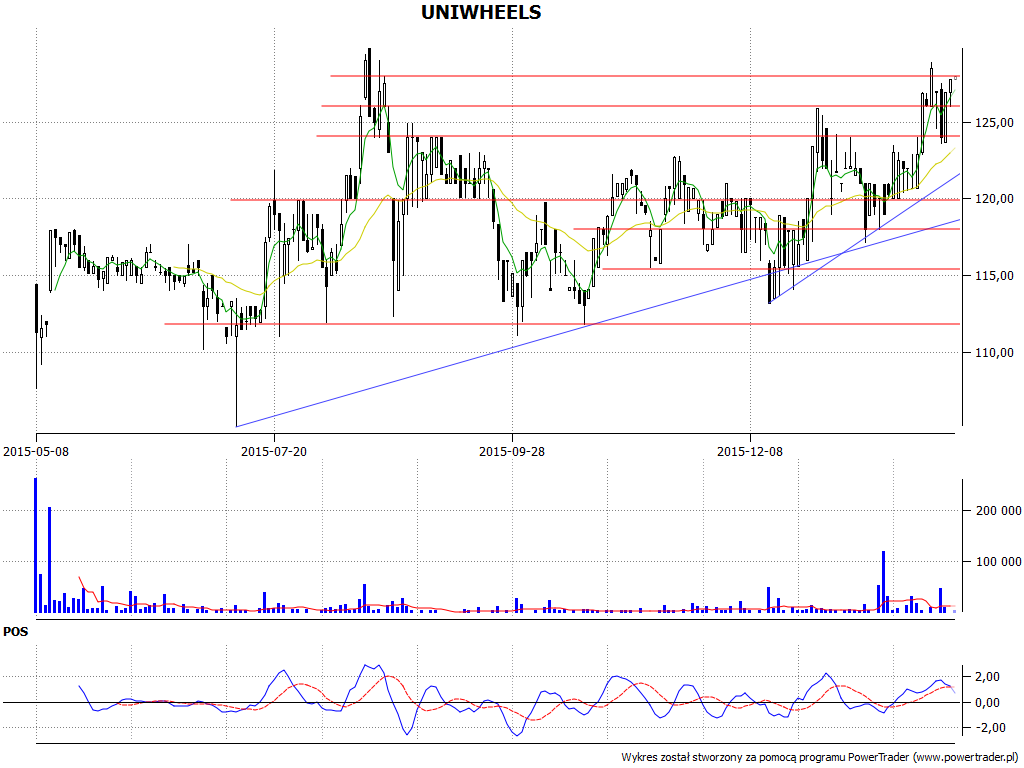Select the 2015-07-20 date label
Viewport: 1024px width, 768px height.
coord(274,451)
